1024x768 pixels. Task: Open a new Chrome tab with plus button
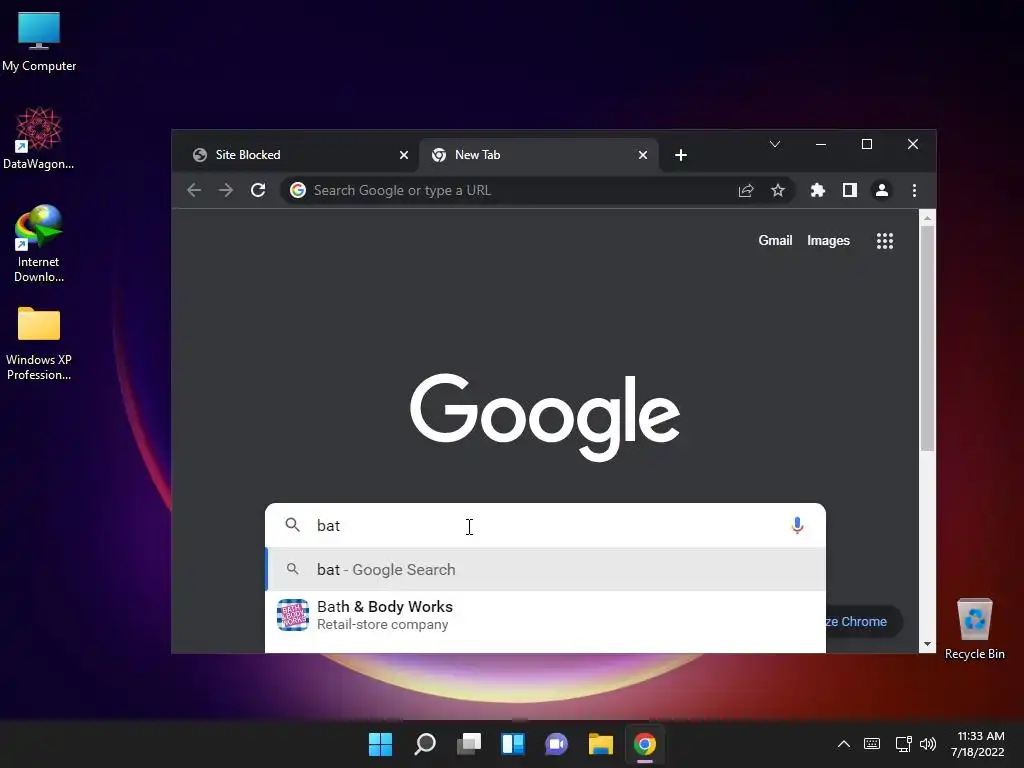pyautogui.click(x=680, y=155)
